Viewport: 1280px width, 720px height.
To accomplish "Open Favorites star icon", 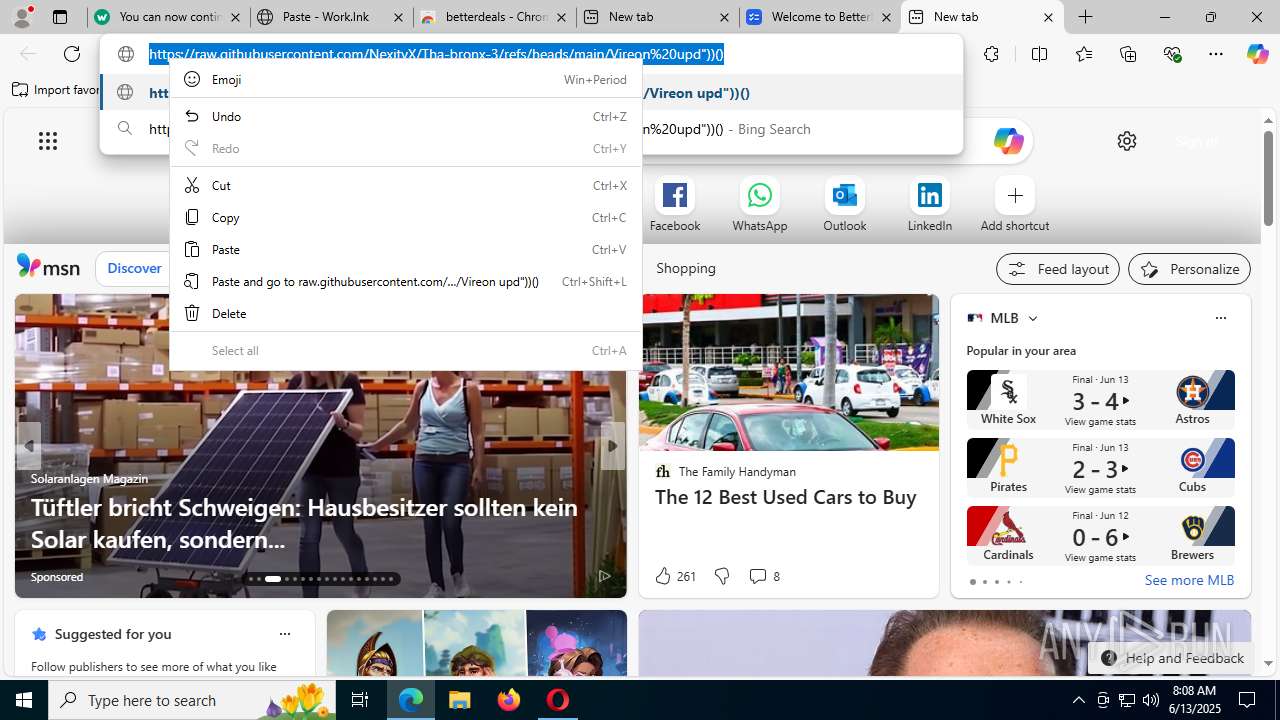I will (1084, 54).
